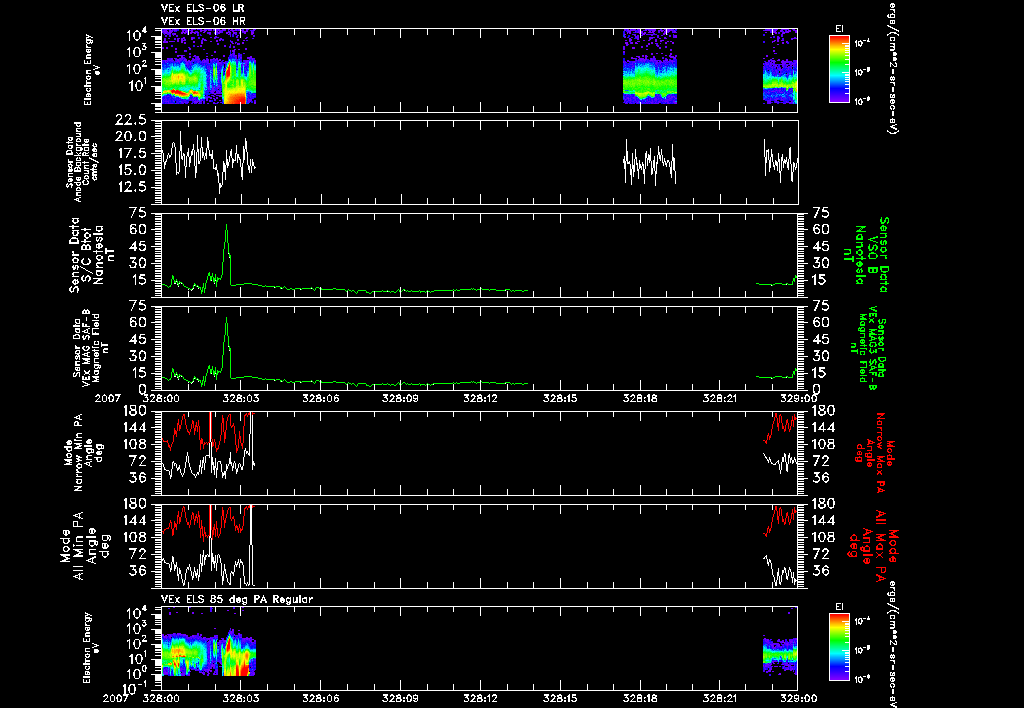Click the VEx ELS-06 LR title text
This screenshot has height=708, width=1024.
tap(203, 8)
